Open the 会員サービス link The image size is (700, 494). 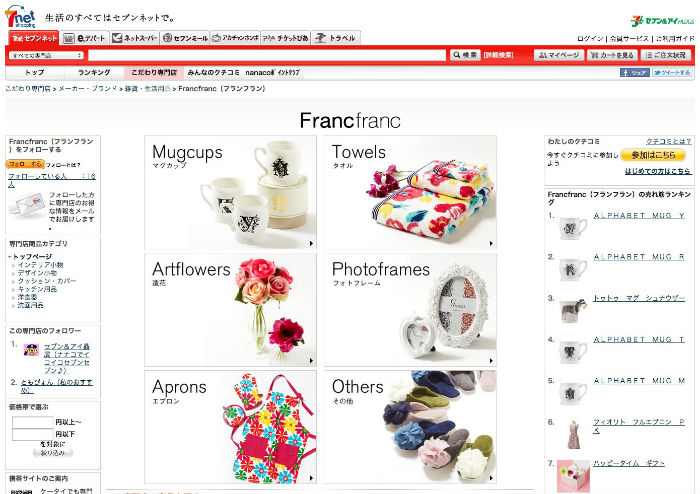coord(629,39)
